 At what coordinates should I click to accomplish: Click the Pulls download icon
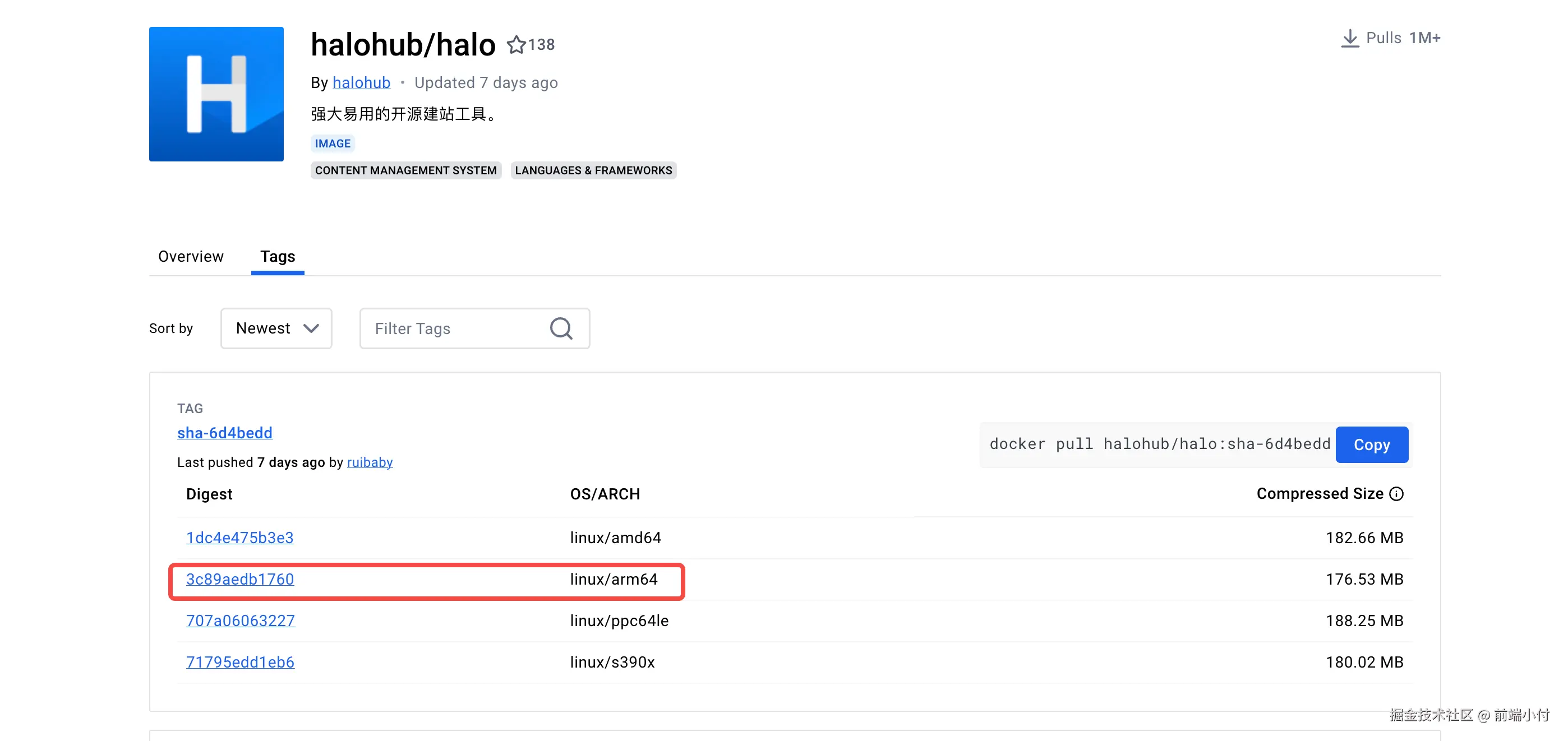point(1349,38)
